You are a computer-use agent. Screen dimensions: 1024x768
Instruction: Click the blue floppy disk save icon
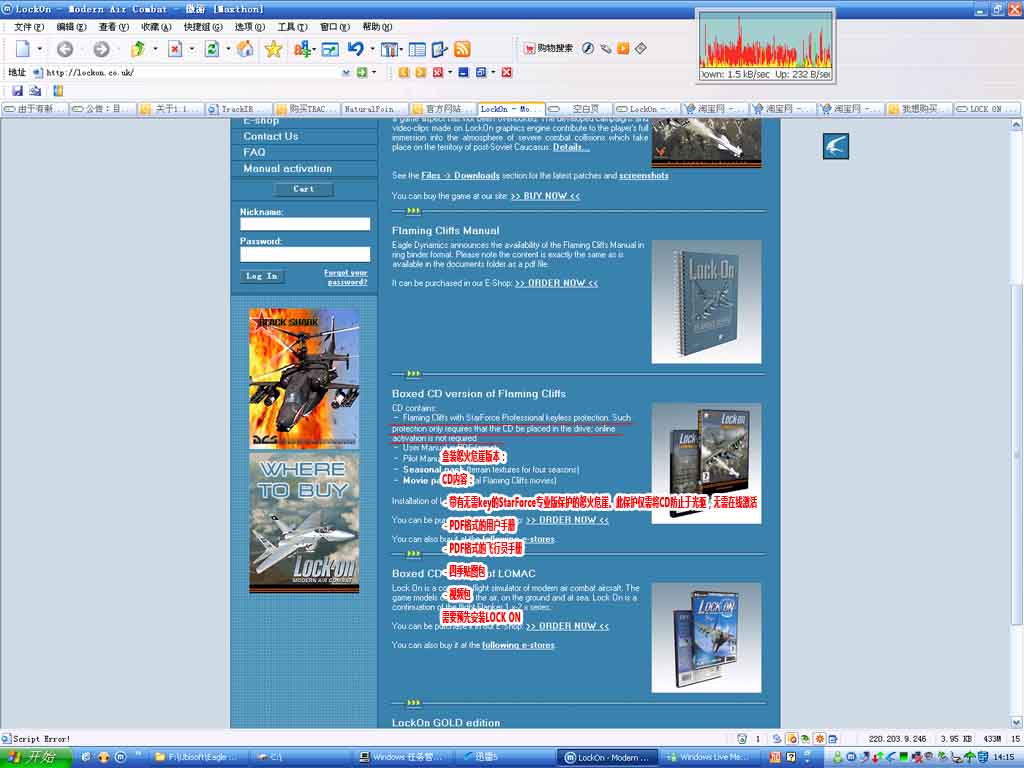[18, 91]
